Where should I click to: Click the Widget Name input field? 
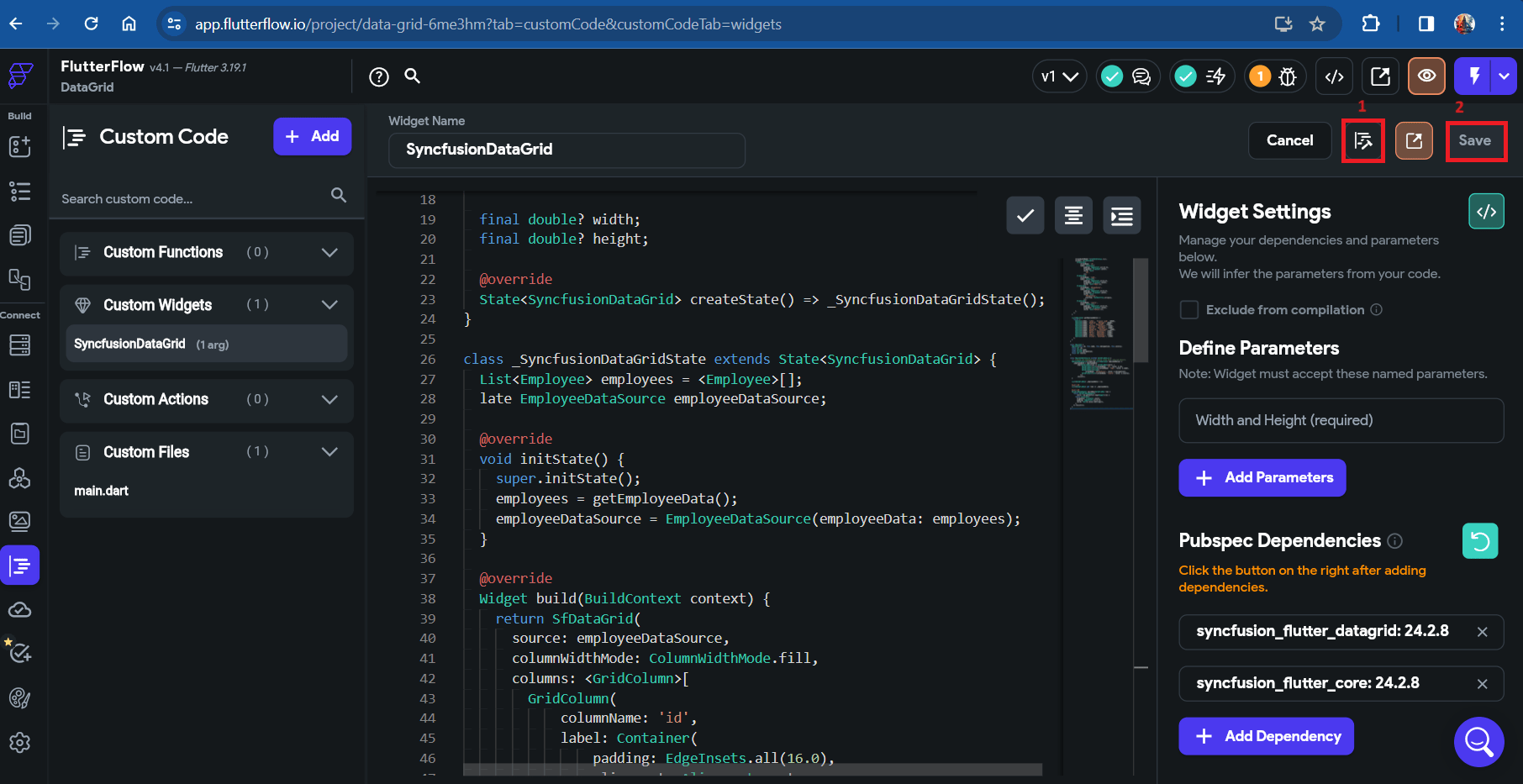[x=567, y=150]
